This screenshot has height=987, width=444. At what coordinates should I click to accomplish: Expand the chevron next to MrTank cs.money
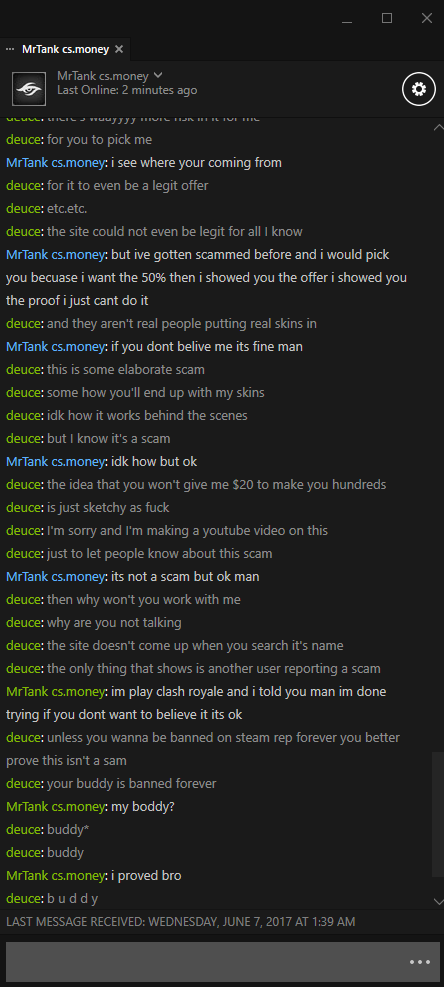tap(157, 76)
